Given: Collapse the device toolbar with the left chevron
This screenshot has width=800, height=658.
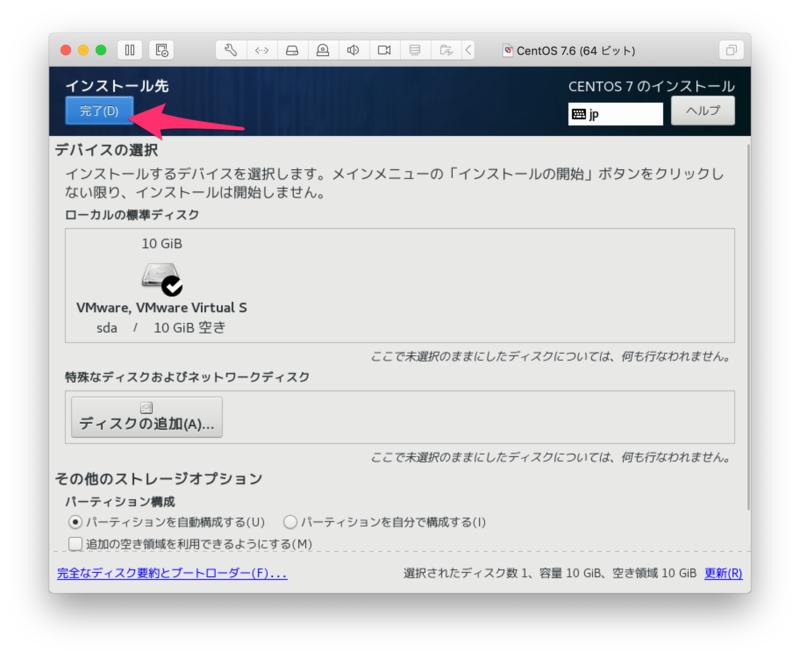Looking at the screenshot, I should pyautogui.click(x=468, y=50).
